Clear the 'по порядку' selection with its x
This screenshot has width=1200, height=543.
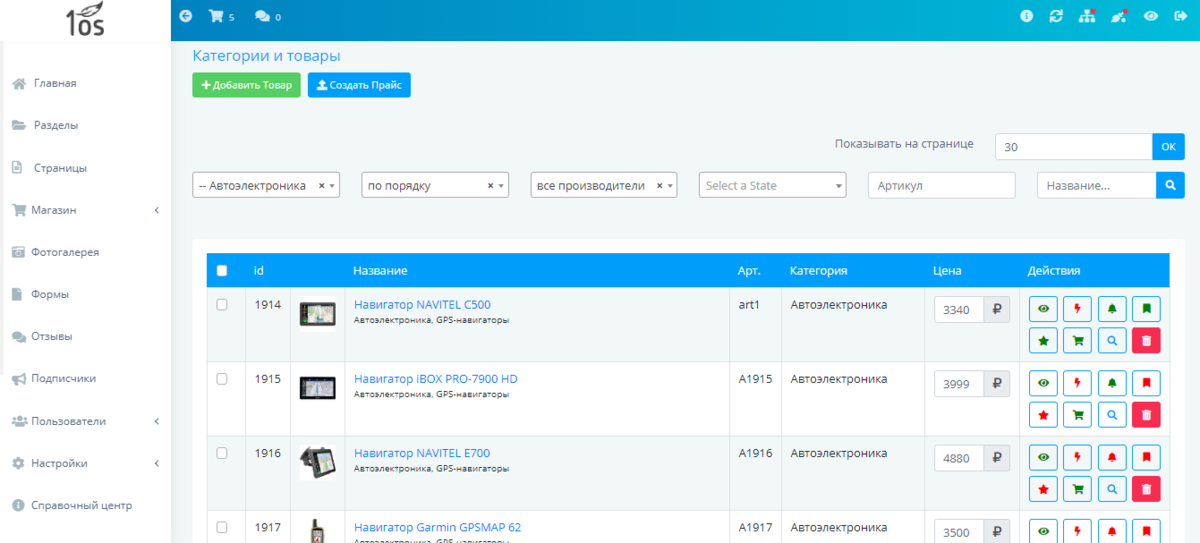click(491, 185)
